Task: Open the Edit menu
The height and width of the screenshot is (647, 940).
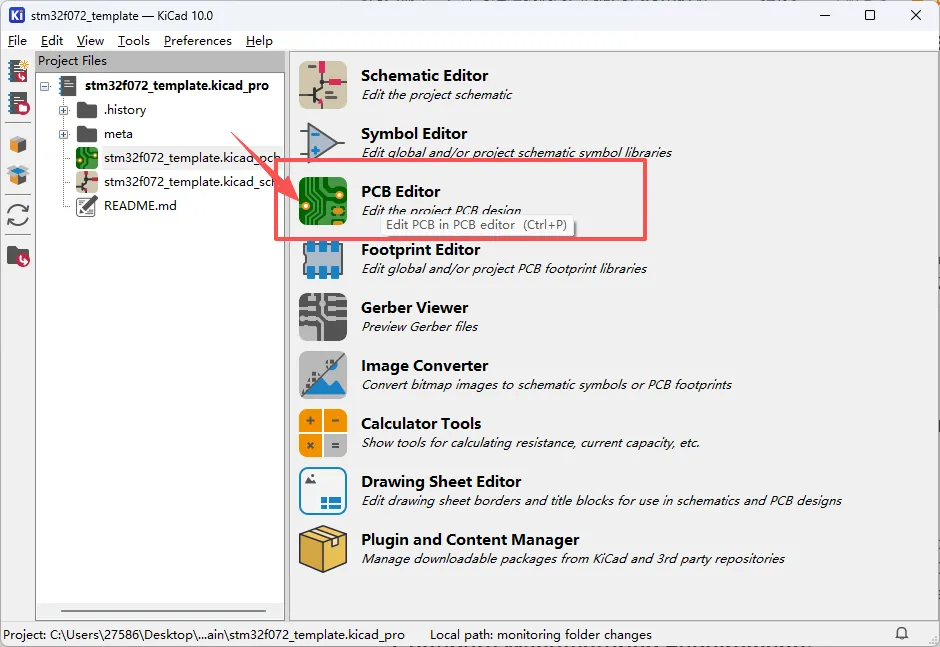Action: pos(52,40)
